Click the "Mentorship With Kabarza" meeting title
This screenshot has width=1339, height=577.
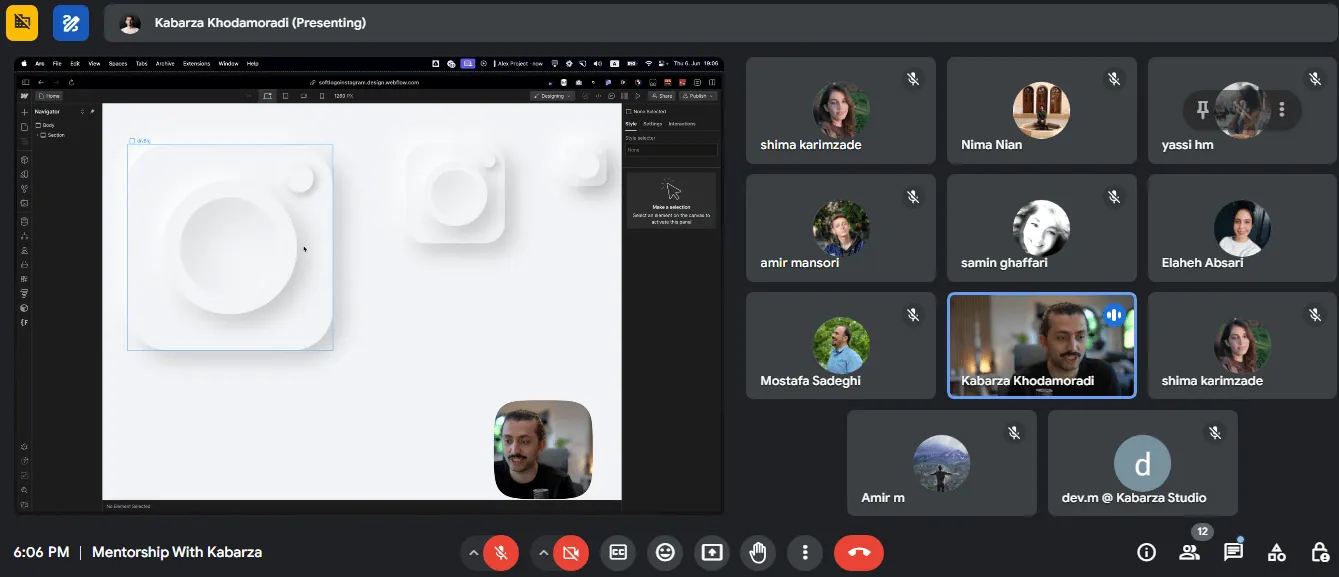(177, 552)
